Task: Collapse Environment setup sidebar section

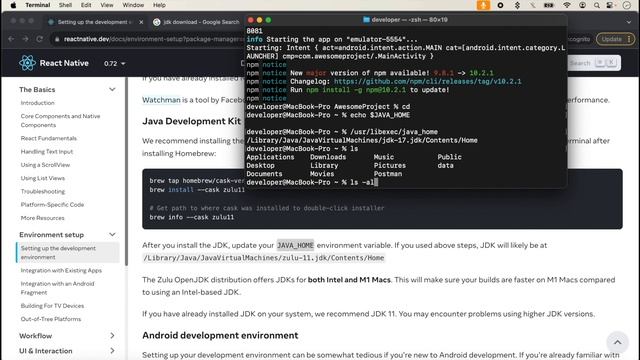Action: 112,235
